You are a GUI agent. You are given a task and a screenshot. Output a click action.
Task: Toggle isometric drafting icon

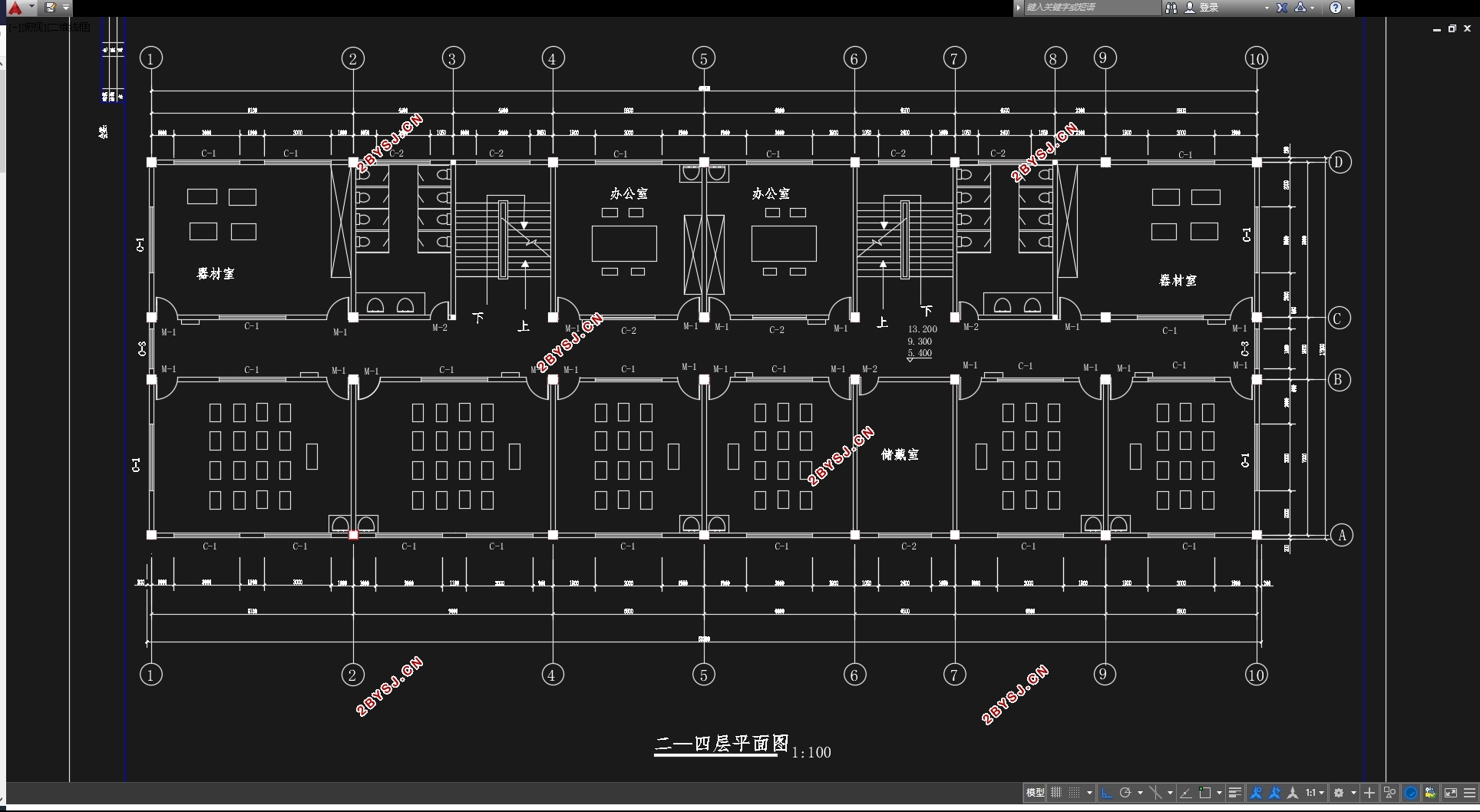click(x=1155, y=793)
